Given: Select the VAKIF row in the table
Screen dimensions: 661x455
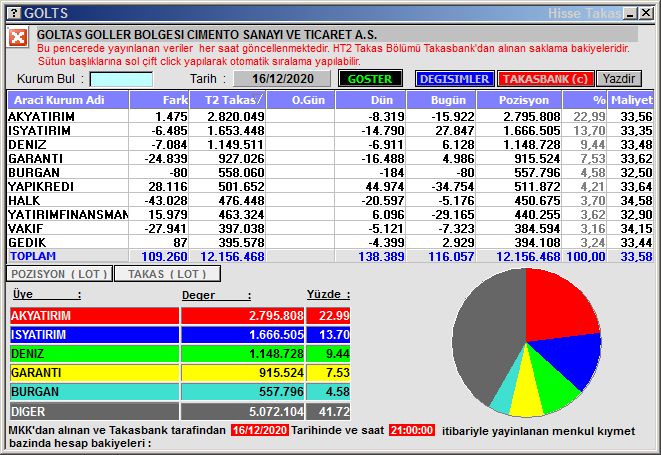Looking at the screenshot, I should click(x=330, y=228).
